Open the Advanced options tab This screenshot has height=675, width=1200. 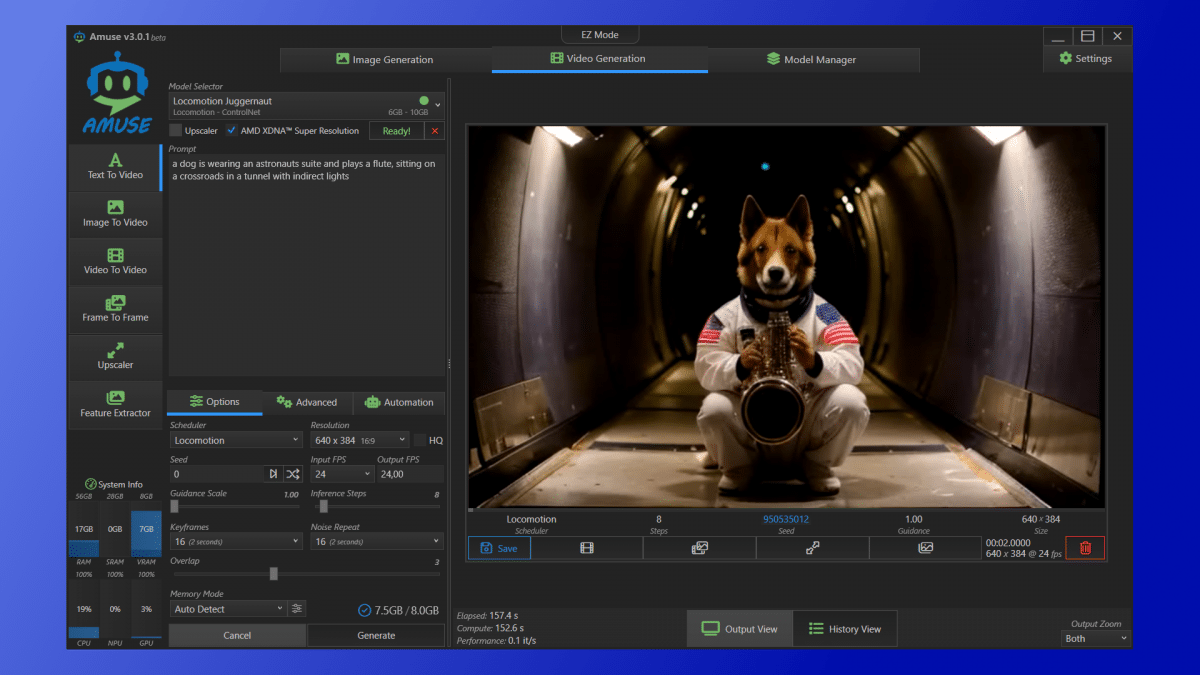point(307,402)
